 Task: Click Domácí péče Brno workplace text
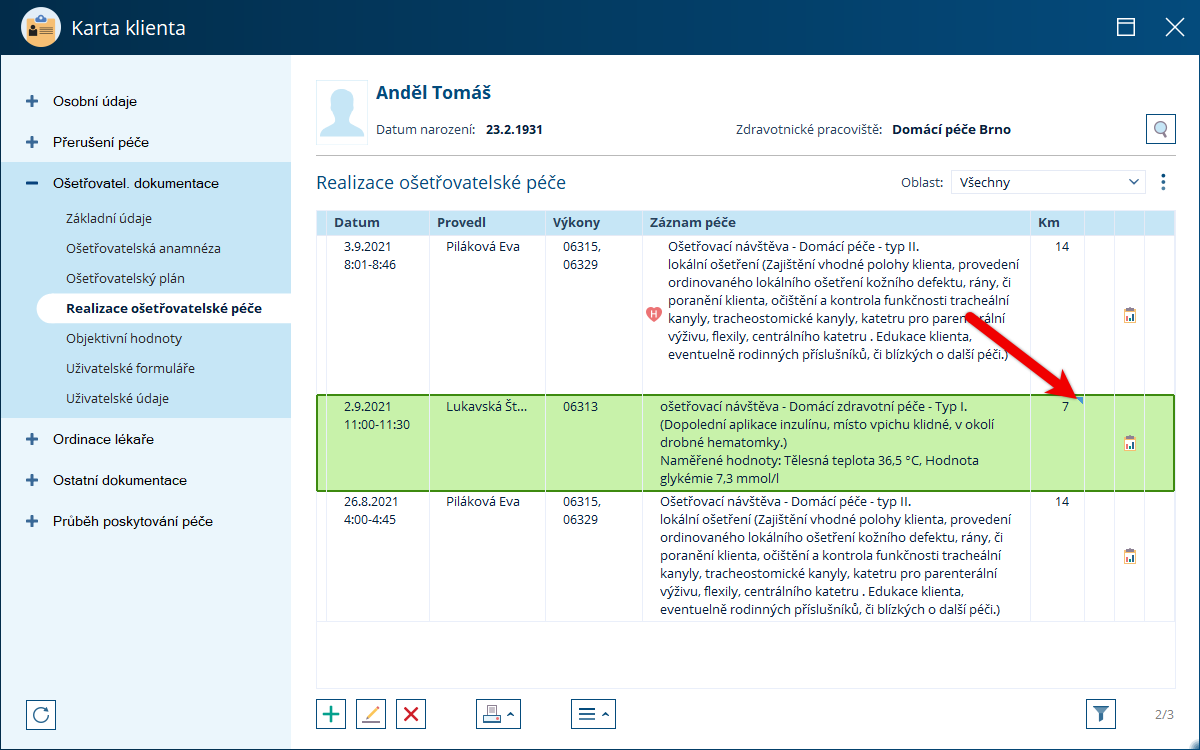tap(951, 130)
